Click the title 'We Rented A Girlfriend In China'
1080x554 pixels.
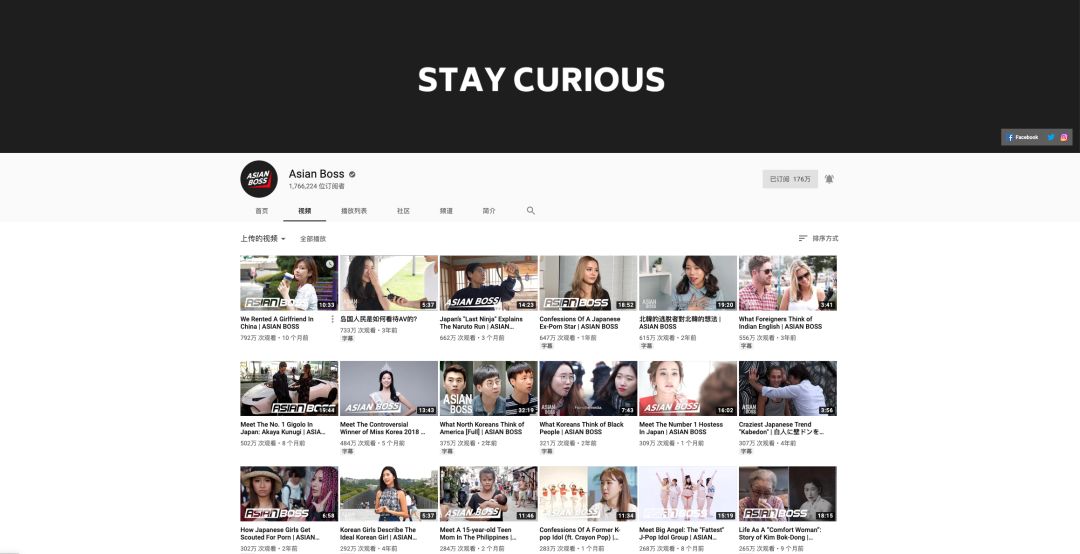point(277,322)
